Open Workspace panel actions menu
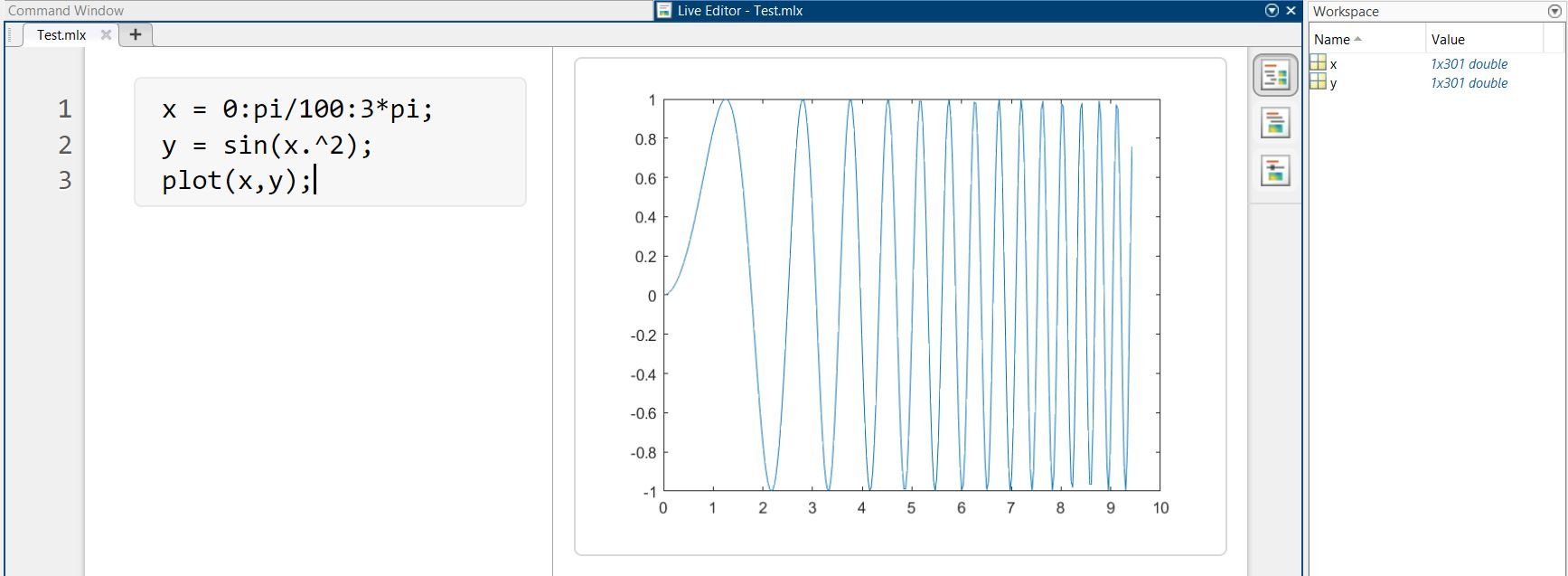The height and width of the screenshot is (576, 1568). 1554,11
